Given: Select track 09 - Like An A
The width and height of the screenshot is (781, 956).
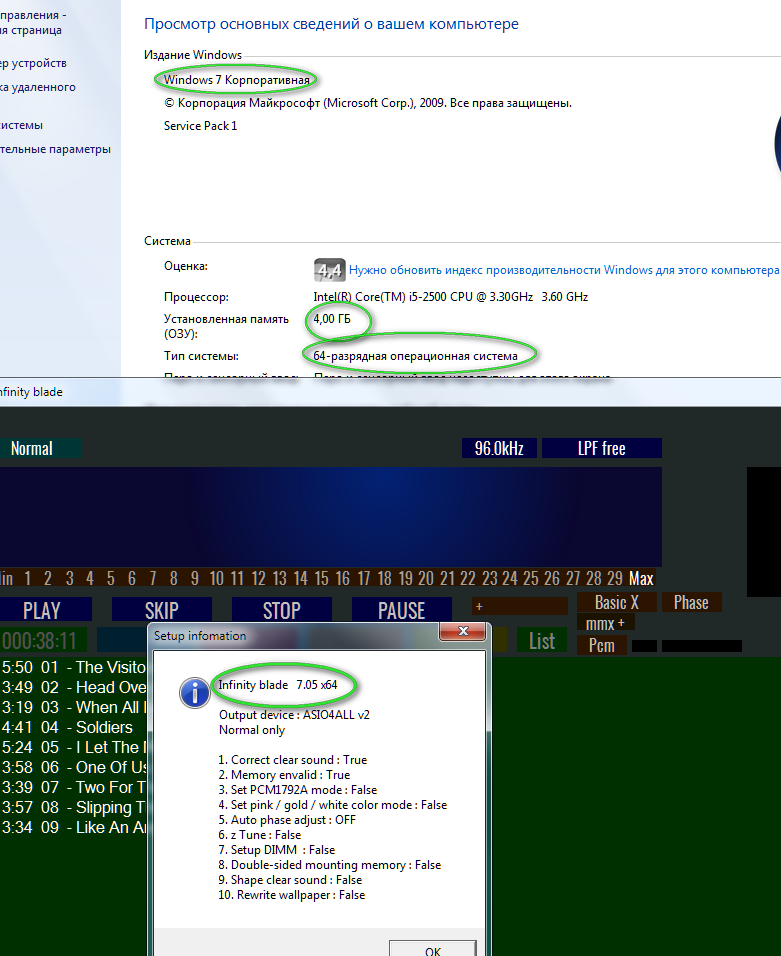Looking at the screenshot, I should [x=74, y=827].
